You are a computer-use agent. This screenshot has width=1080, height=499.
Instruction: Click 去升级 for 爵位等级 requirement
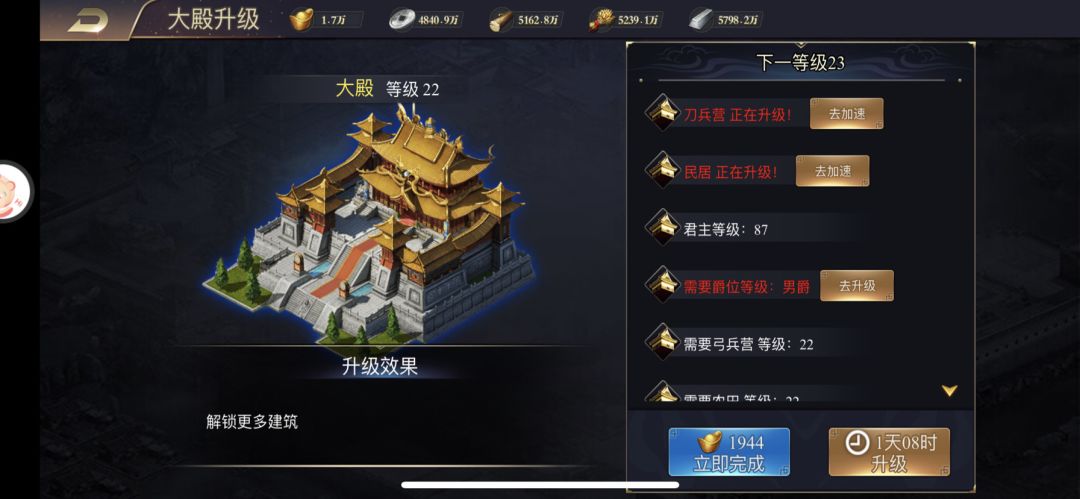(x=857, y=285)
